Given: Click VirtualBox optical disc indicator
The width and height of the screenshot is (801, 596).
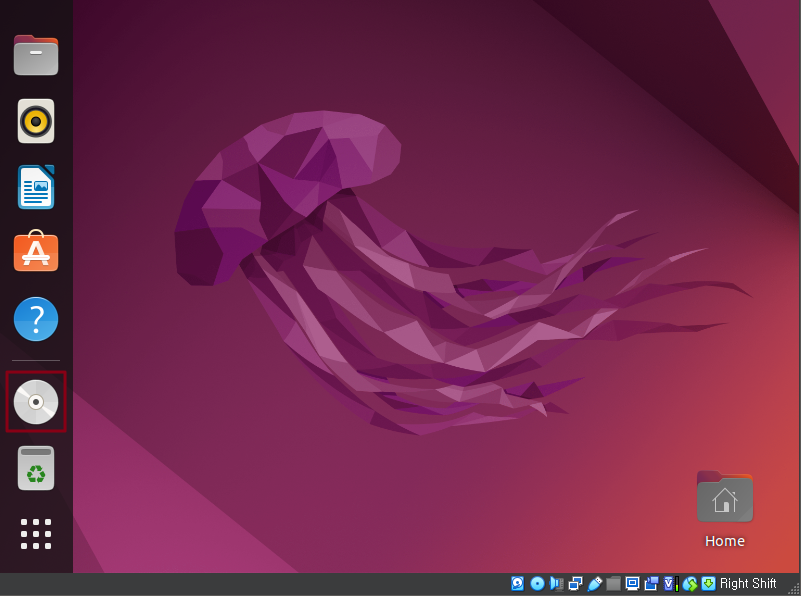Looking at the screenshot, I should click(x=537, y=583).
